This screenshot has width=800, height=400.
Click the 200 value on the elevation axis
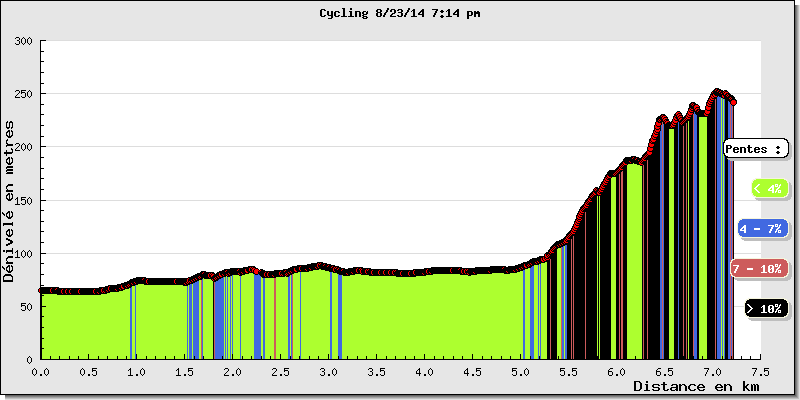point(25,147)
